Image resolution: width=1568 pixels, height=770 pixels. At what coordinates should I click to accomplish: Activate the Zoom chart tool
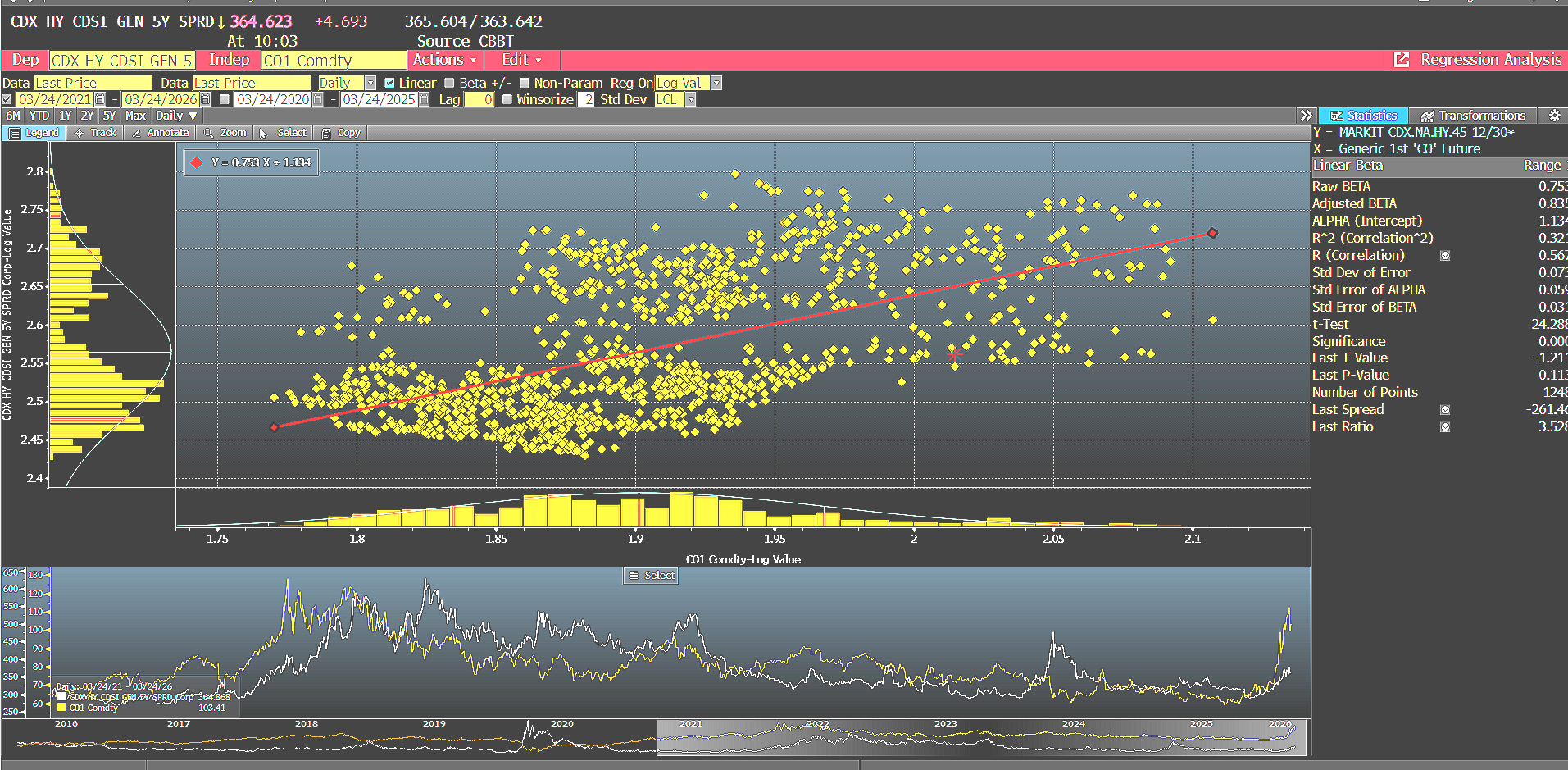pos(225,133)
